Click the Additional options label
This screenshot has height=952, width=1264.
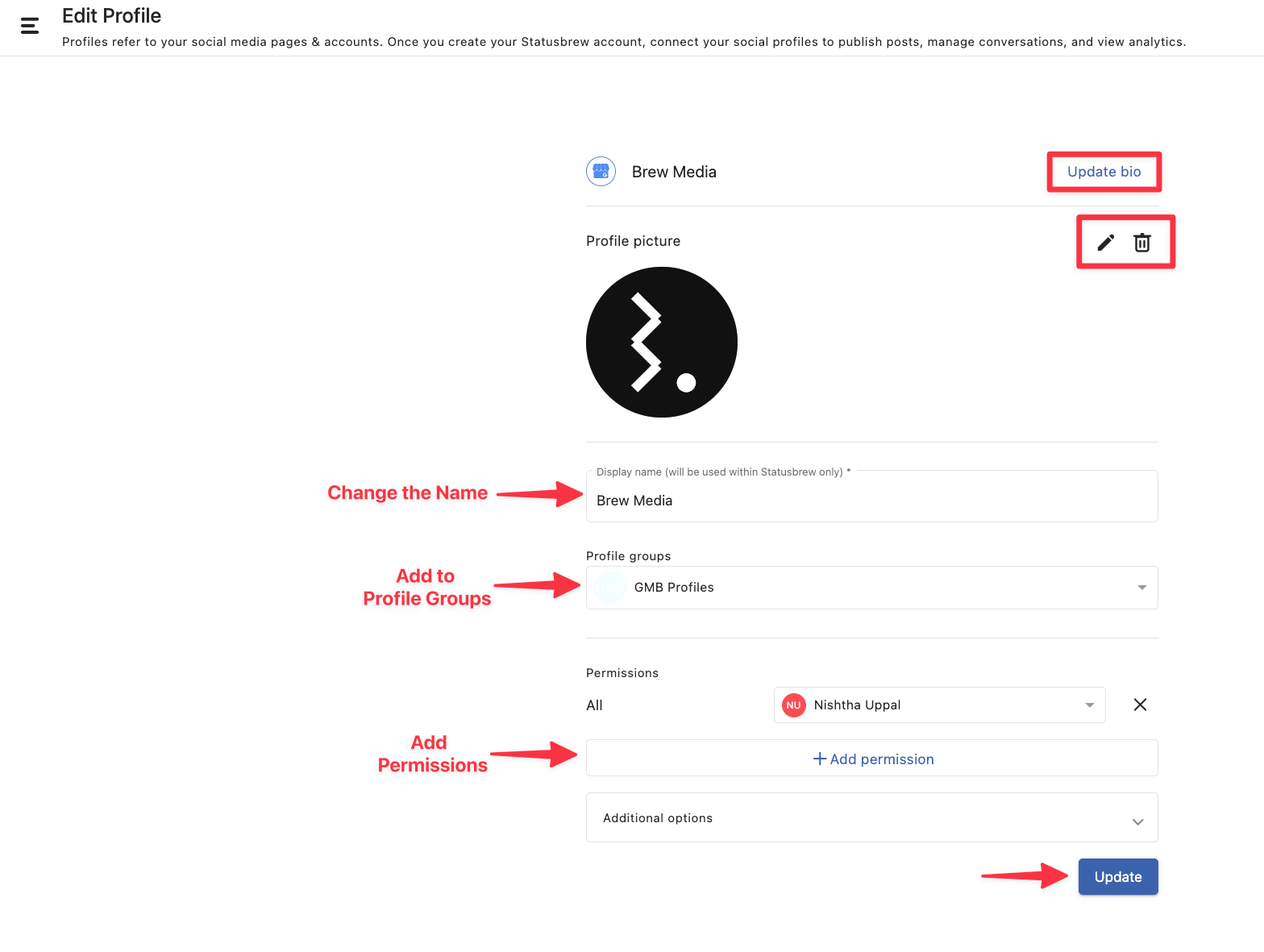[x=658, y=818]
